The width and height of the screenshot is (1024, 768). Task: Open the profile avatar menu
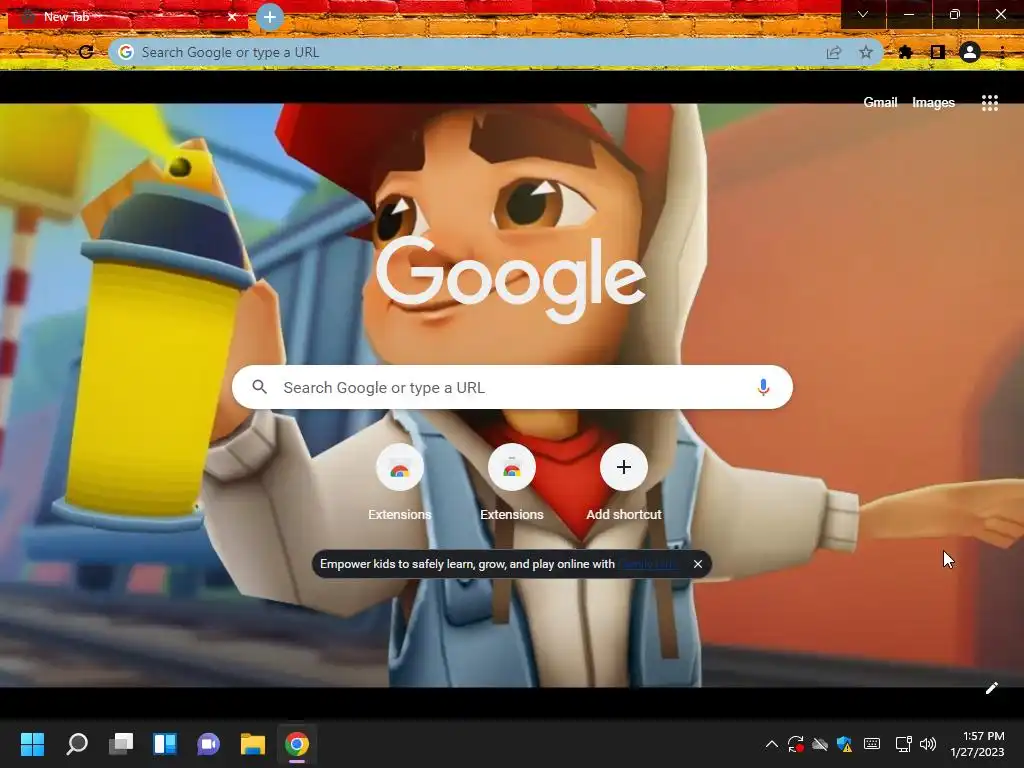click(x=970, y=52)
